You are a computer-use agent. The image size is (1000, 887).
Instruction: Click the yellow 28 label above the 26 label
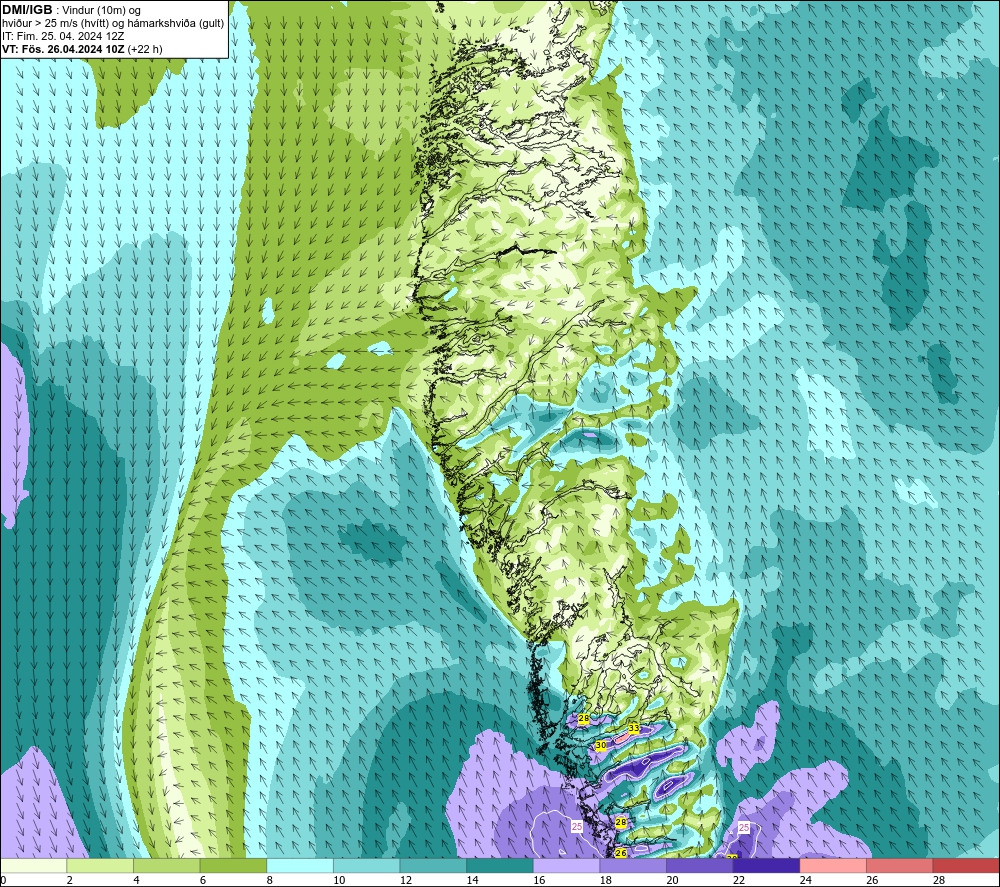(x=621, y=823)
